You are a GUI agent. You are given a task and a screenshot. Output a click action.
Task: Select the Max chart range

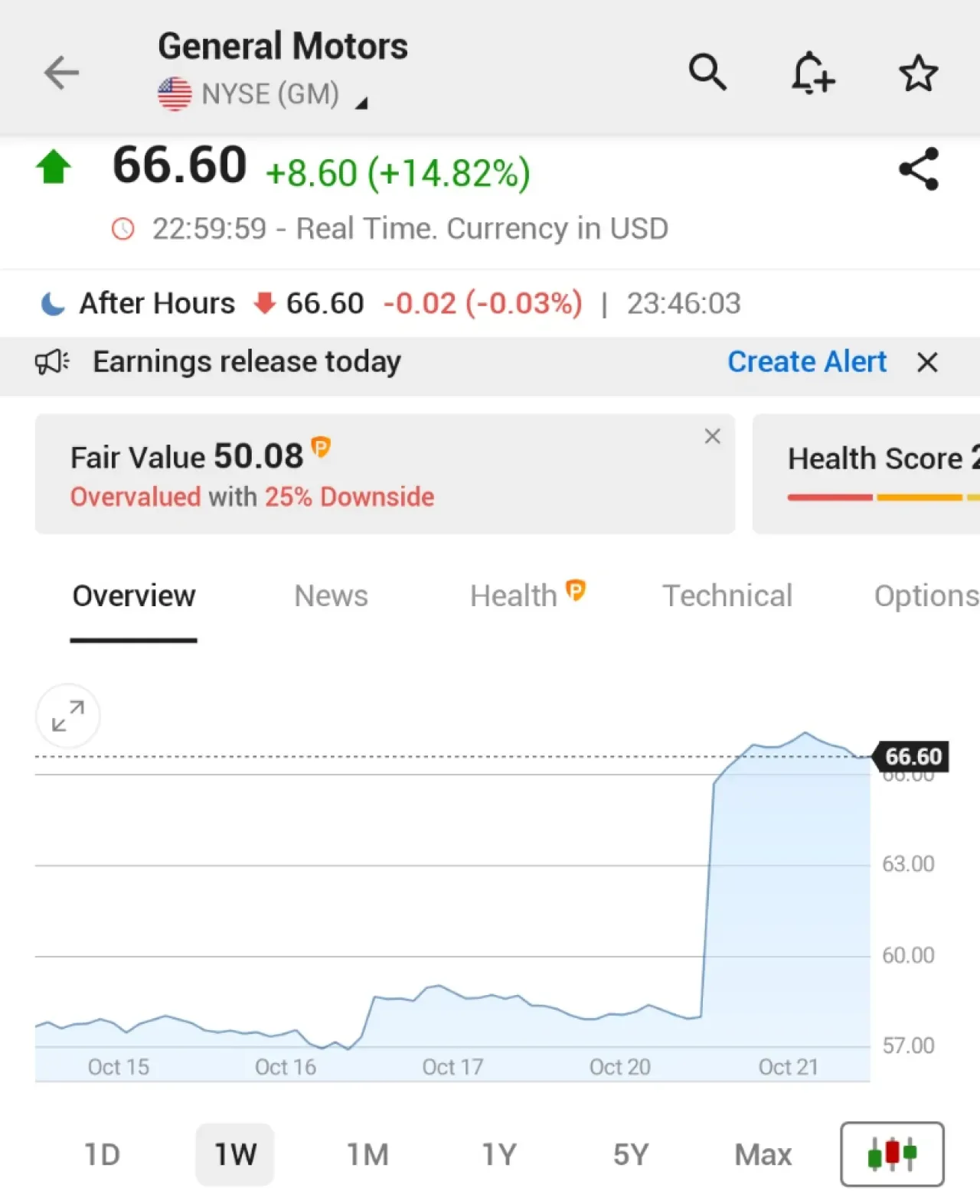763,1154
